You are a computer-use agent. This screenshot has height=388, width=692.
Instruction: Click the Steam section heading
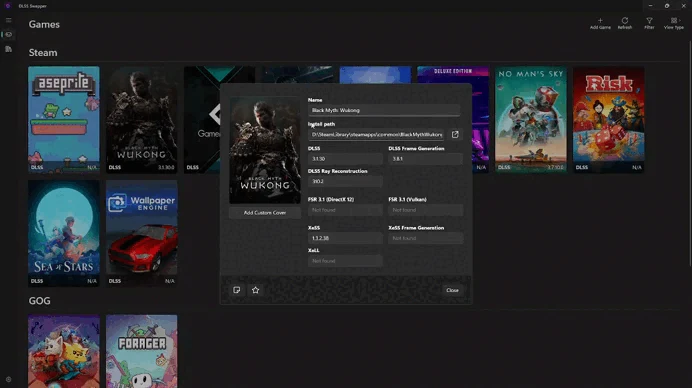(43, 53)
